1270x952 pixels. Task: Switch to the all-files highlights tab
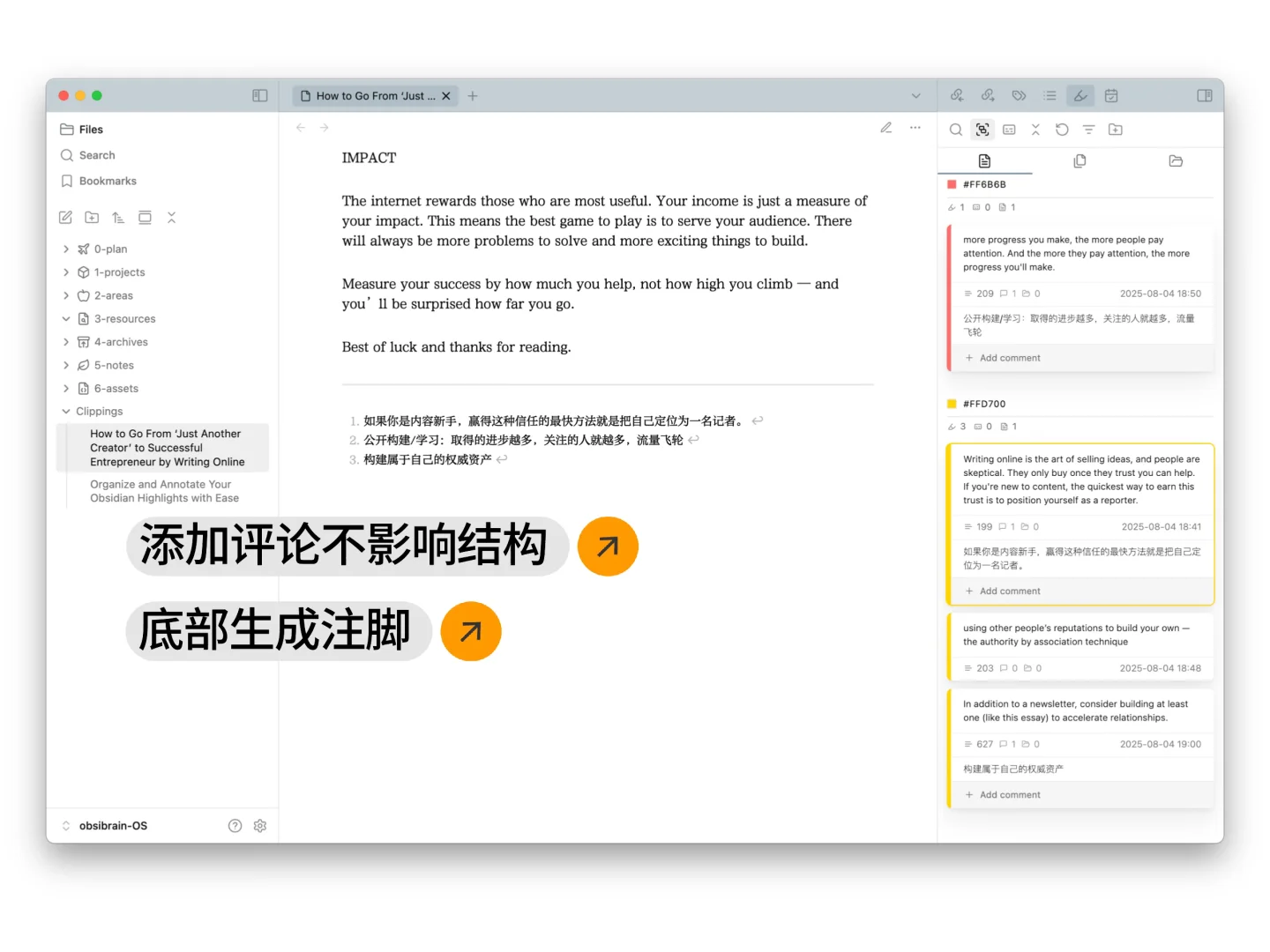(1079, 161)
